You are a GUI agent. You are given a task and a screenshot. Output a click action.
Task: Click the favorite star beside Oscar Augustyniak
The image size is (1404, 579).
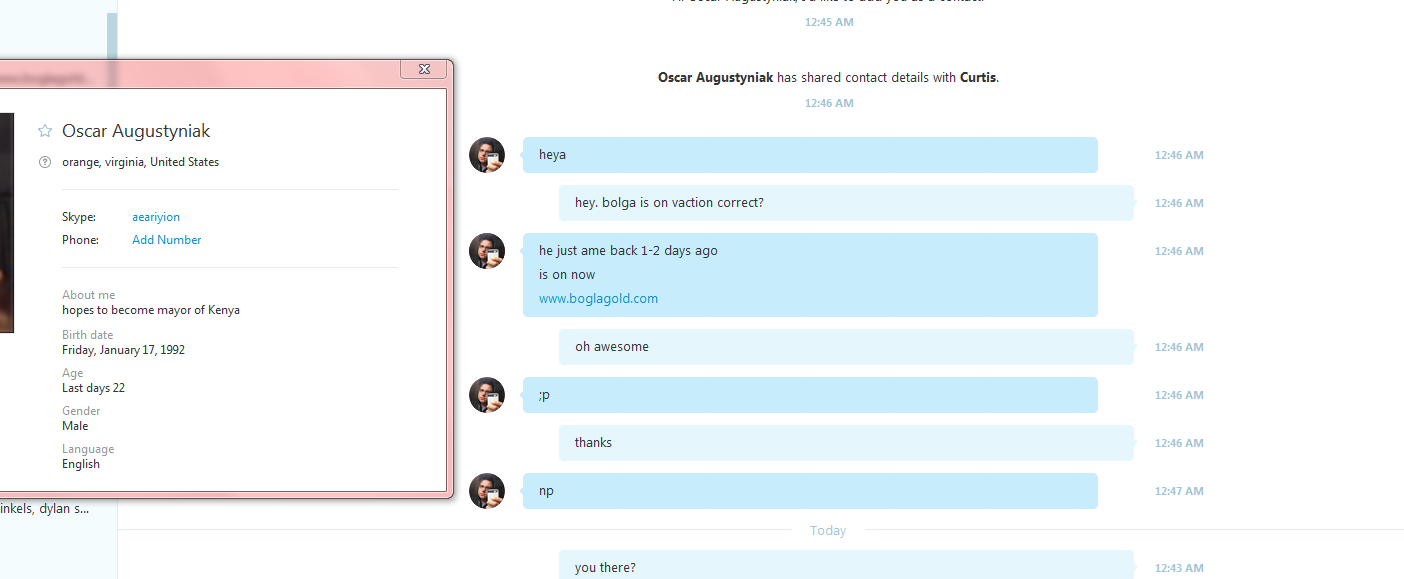coord(44,131)
